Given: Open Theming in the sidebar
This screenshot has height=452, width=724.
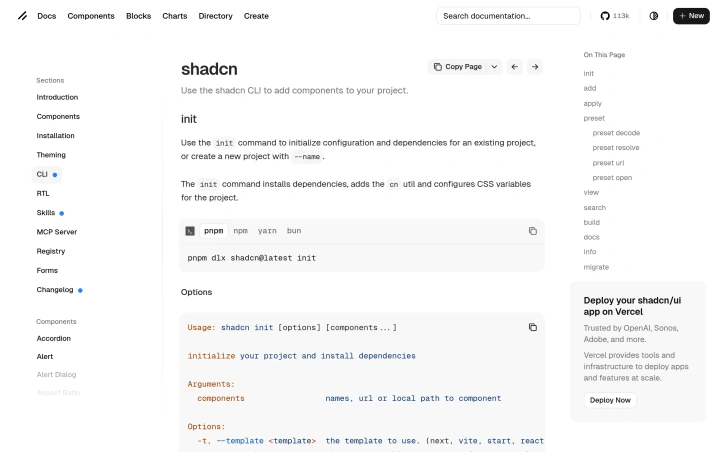Looking at the screenshot, I should click(x=51, y=155).
